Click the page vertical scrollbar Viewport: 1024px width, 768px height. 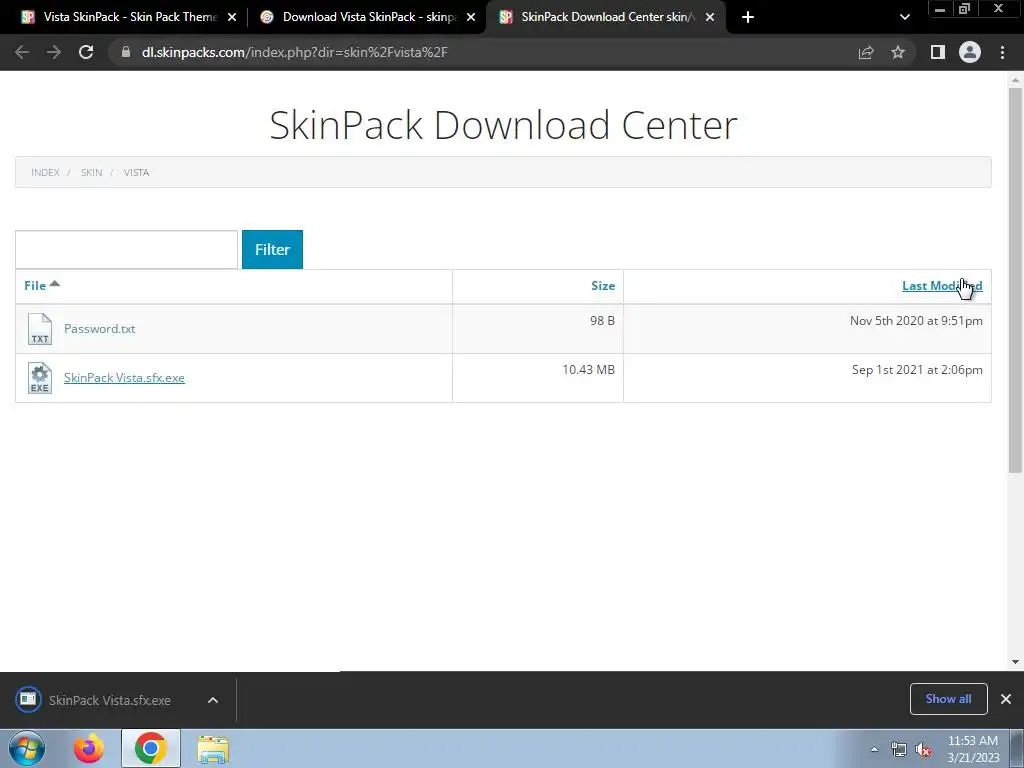(x=1015, y=281)
